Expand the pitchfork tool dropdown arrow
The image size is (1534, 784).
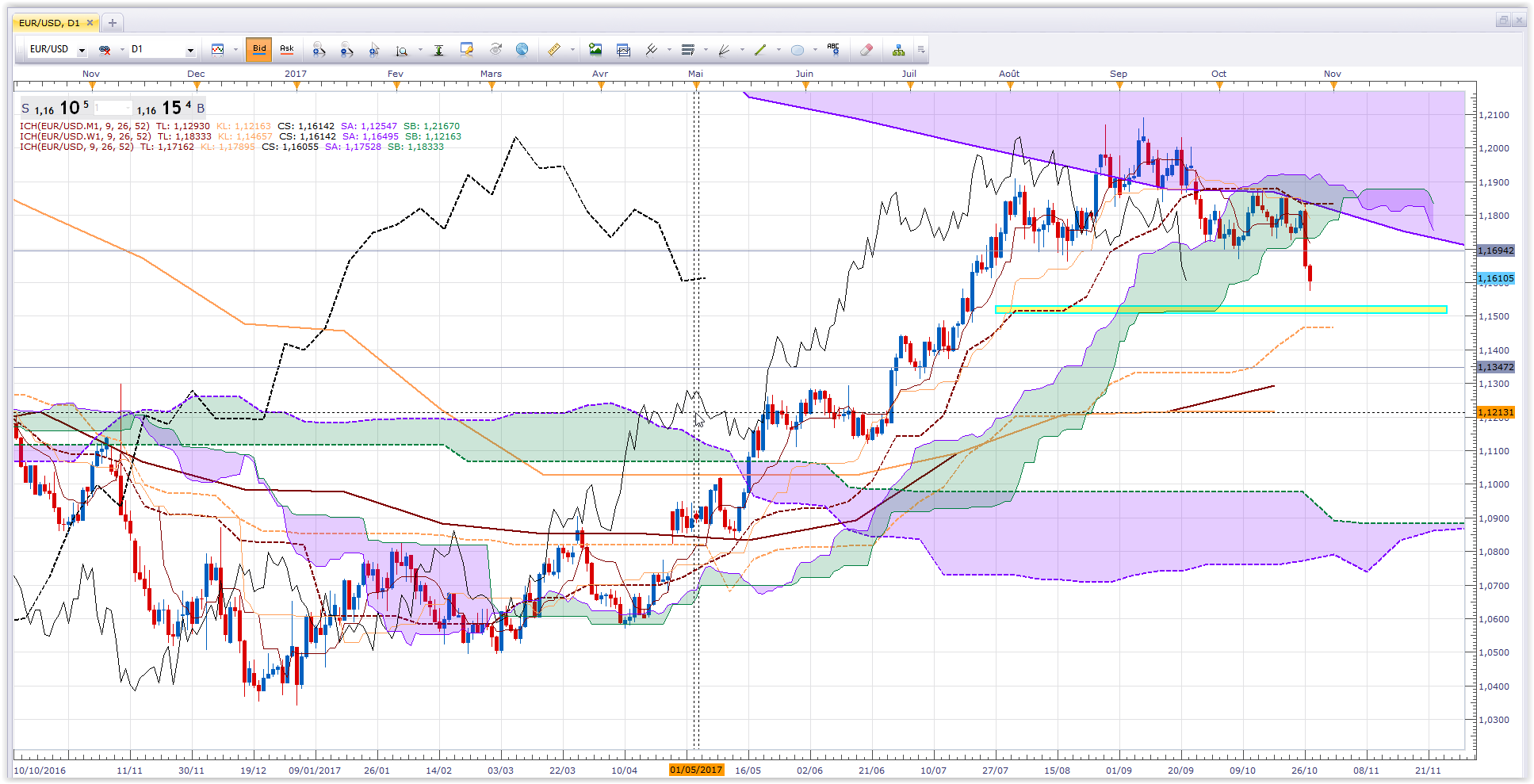coord(669,50)
